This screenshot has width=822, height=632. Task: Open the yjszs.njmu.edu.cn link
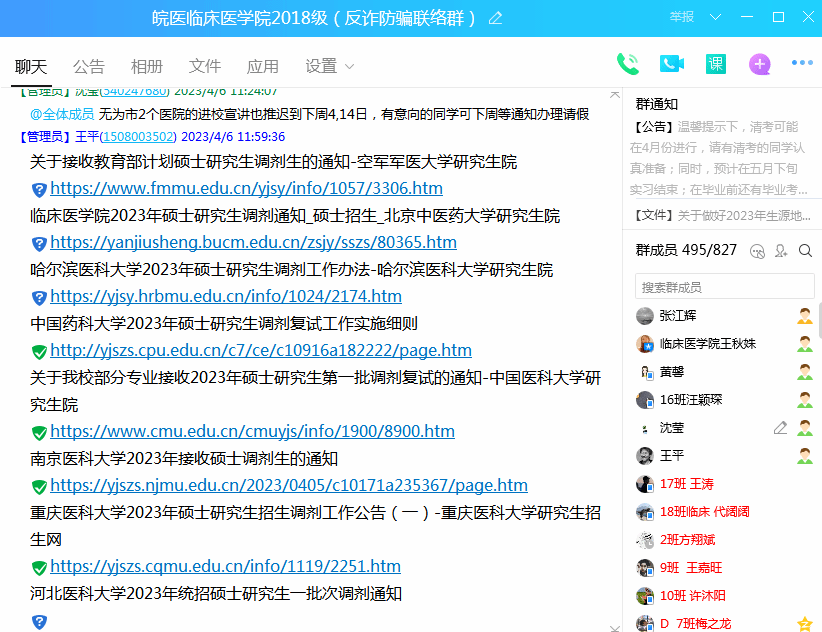tap(288, 485)
